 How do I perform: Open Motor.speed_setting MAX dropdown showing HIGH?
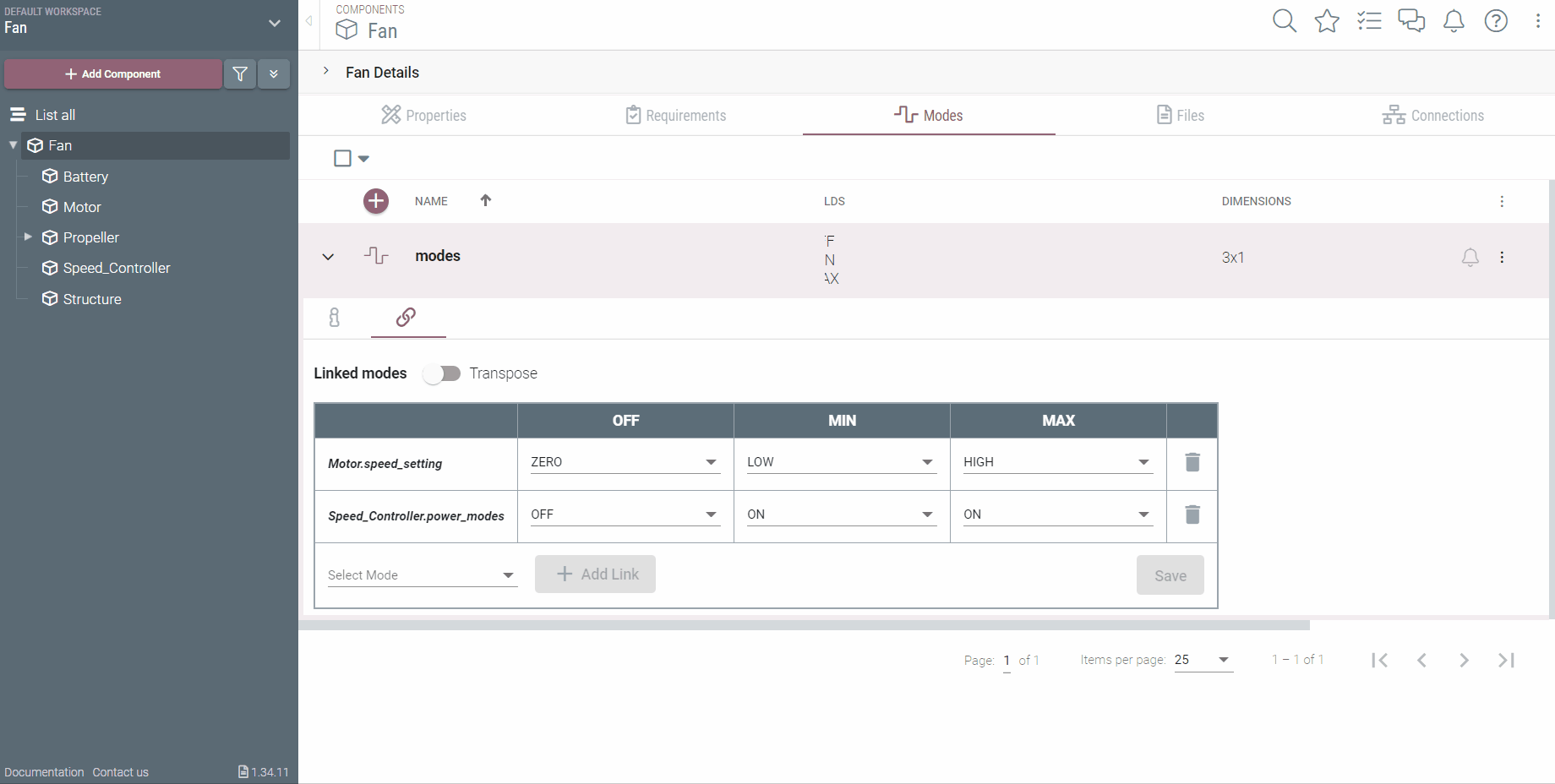1058,462
